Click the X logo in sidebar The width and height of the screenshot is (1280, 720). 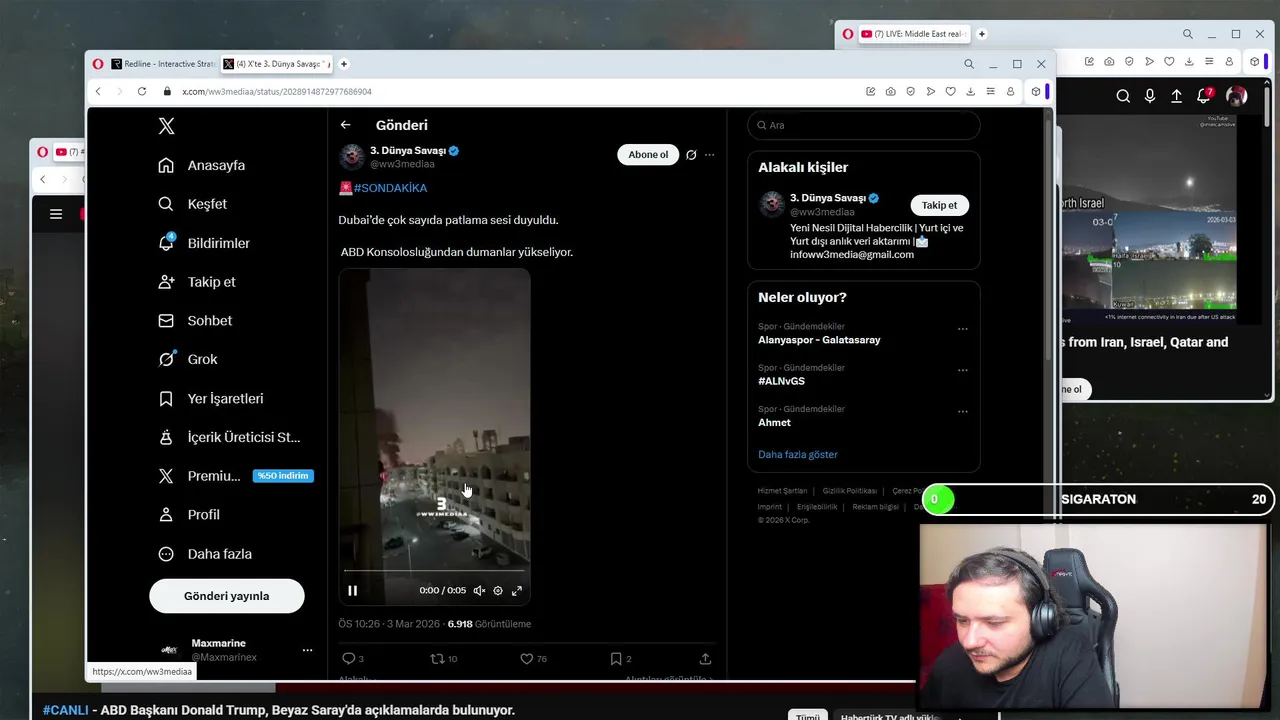(166, 126)
